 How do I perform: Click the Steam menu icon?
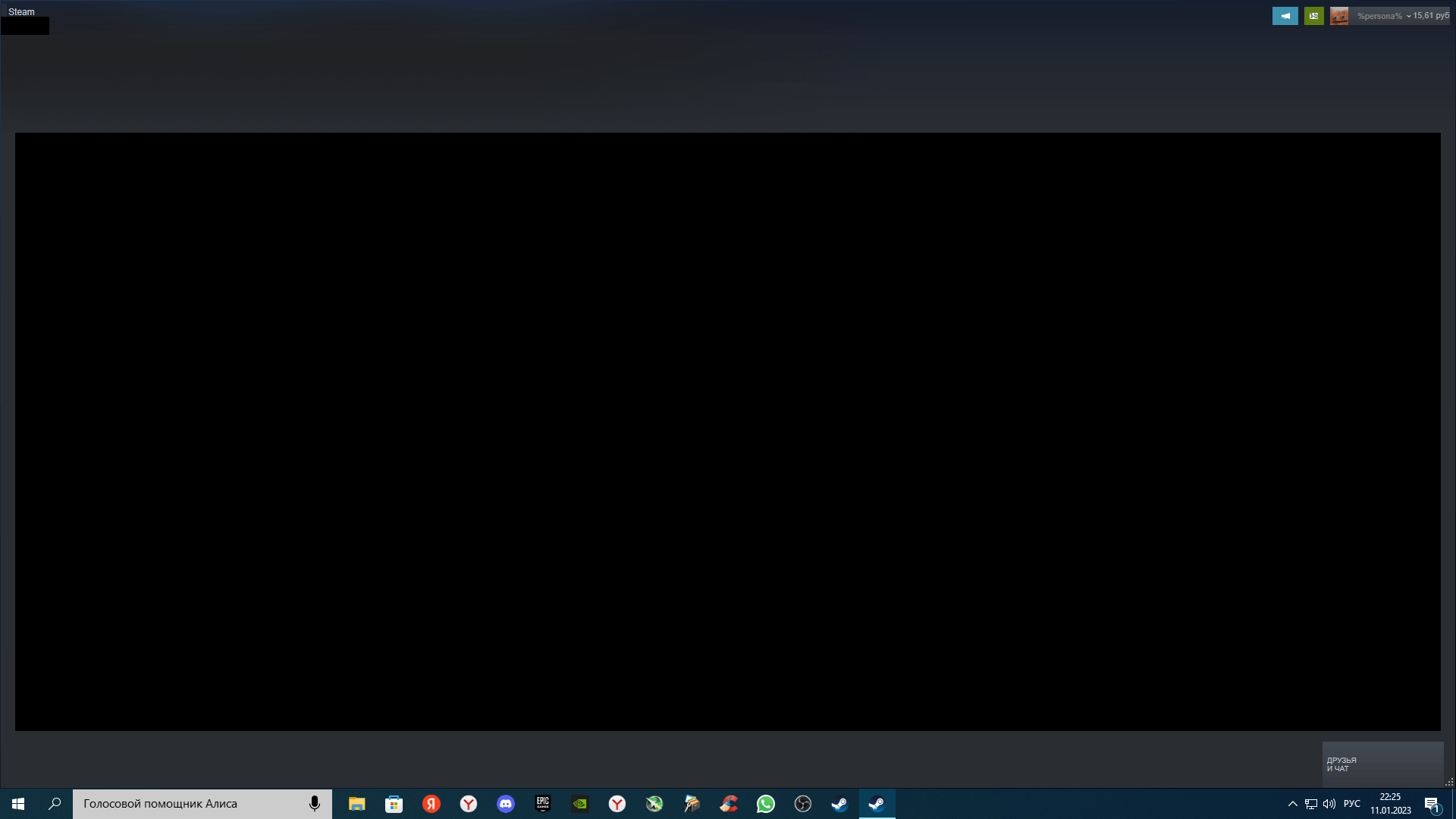[x=21, y=11]
